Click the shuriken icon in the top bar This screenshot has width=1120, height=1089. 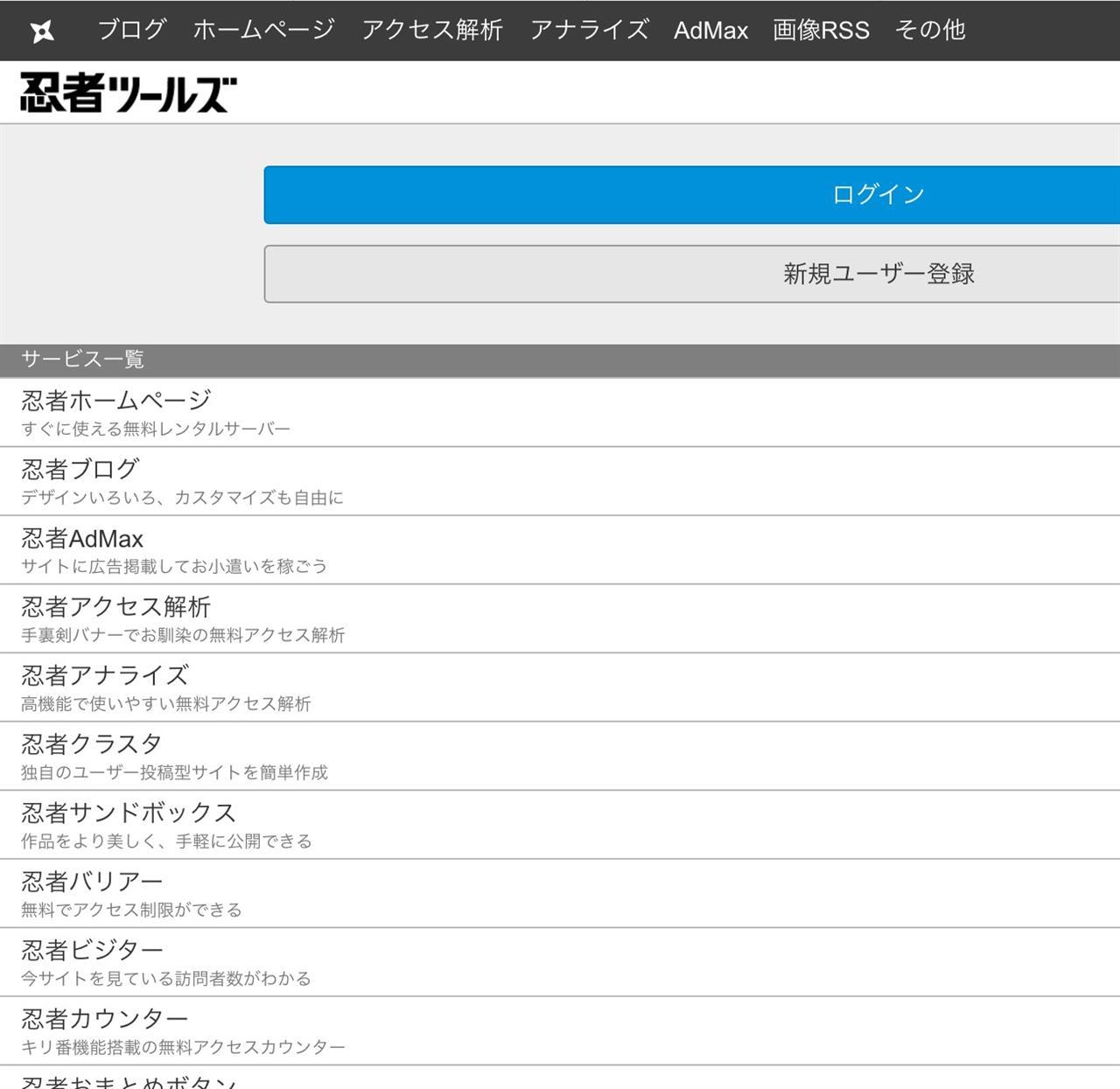[x=41, y=31]
